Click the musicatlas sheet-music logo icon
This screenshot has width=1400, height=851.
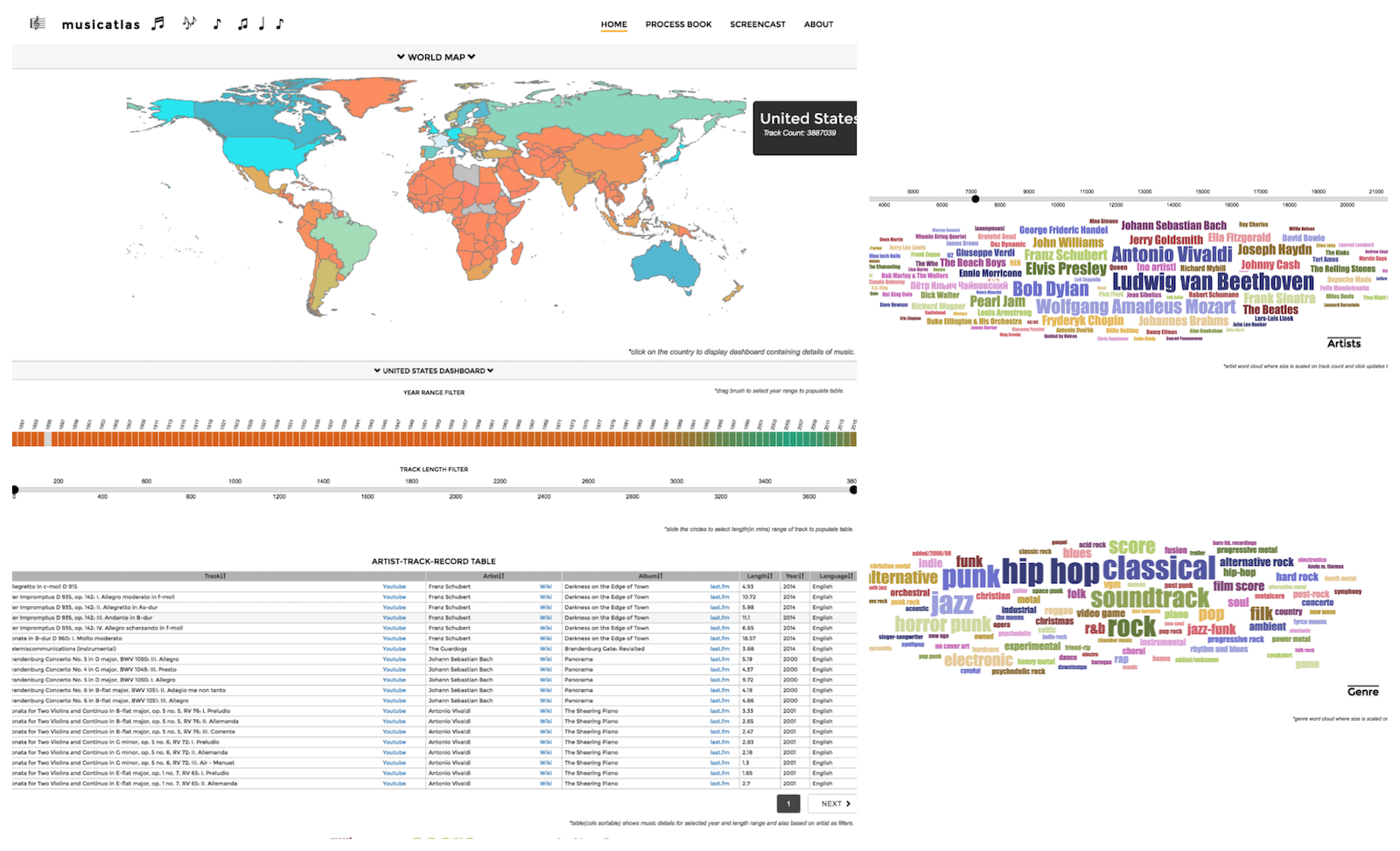[x=38, y=24]
